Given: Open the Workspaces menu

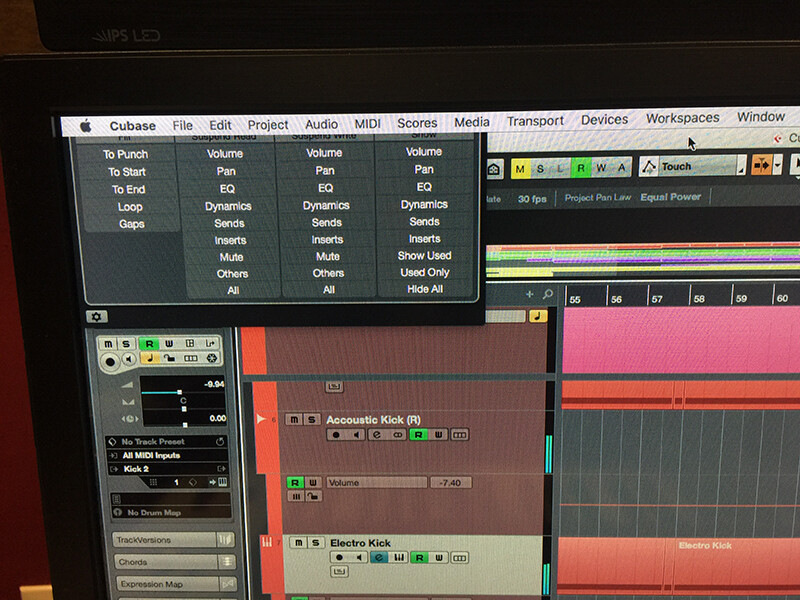Looking at the screenshot, I should pos(683,118).
